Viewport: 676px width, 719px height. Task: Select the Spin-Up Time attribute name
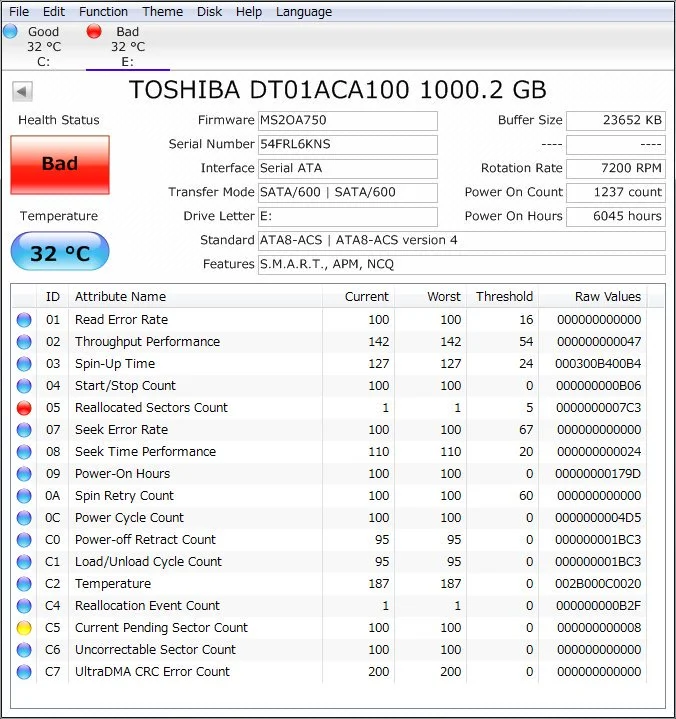click(115, 364)
